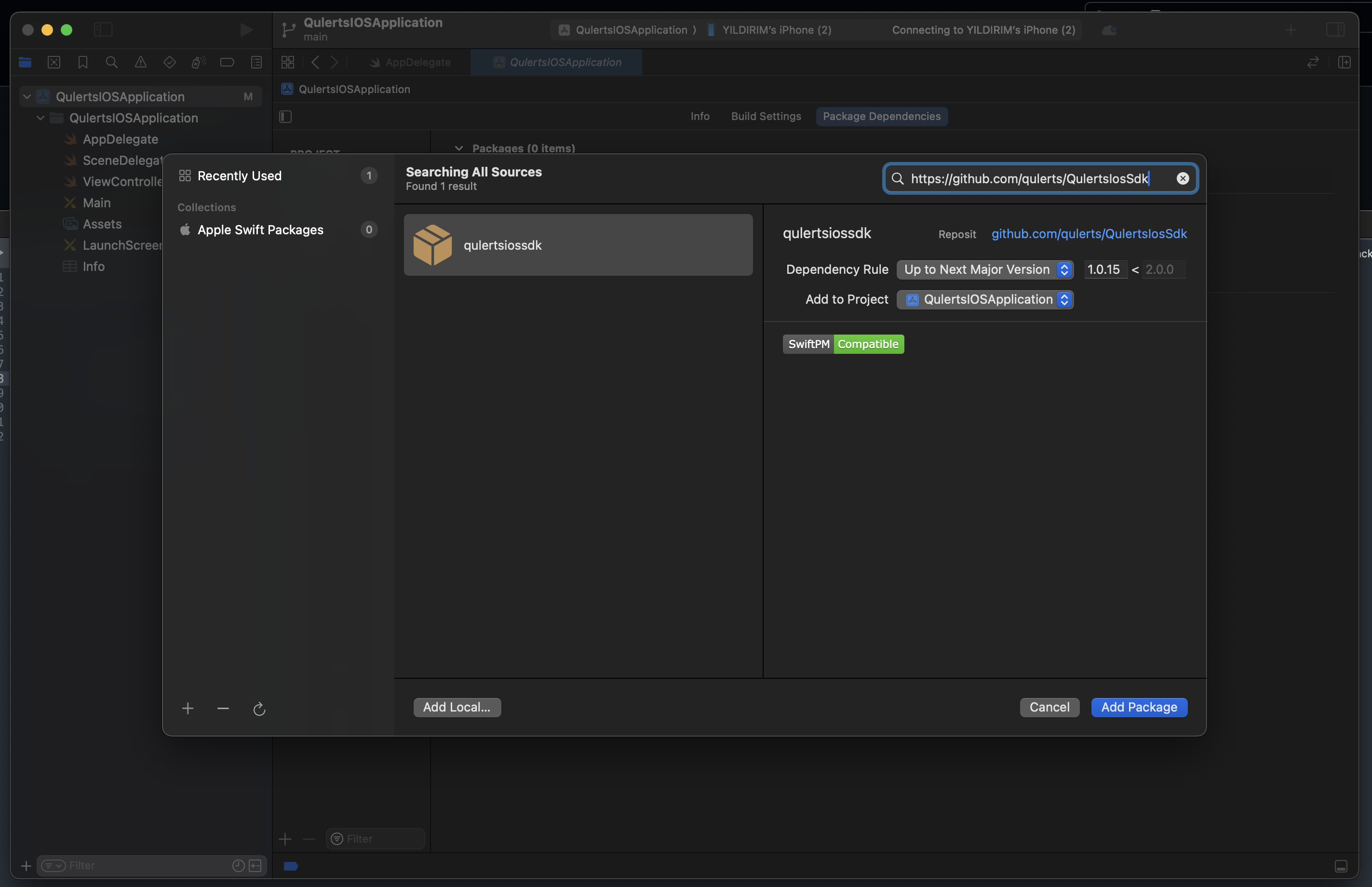Switch to the Info tab
The height and width of the screenshot is (887, 1372).
click(700, 116)
